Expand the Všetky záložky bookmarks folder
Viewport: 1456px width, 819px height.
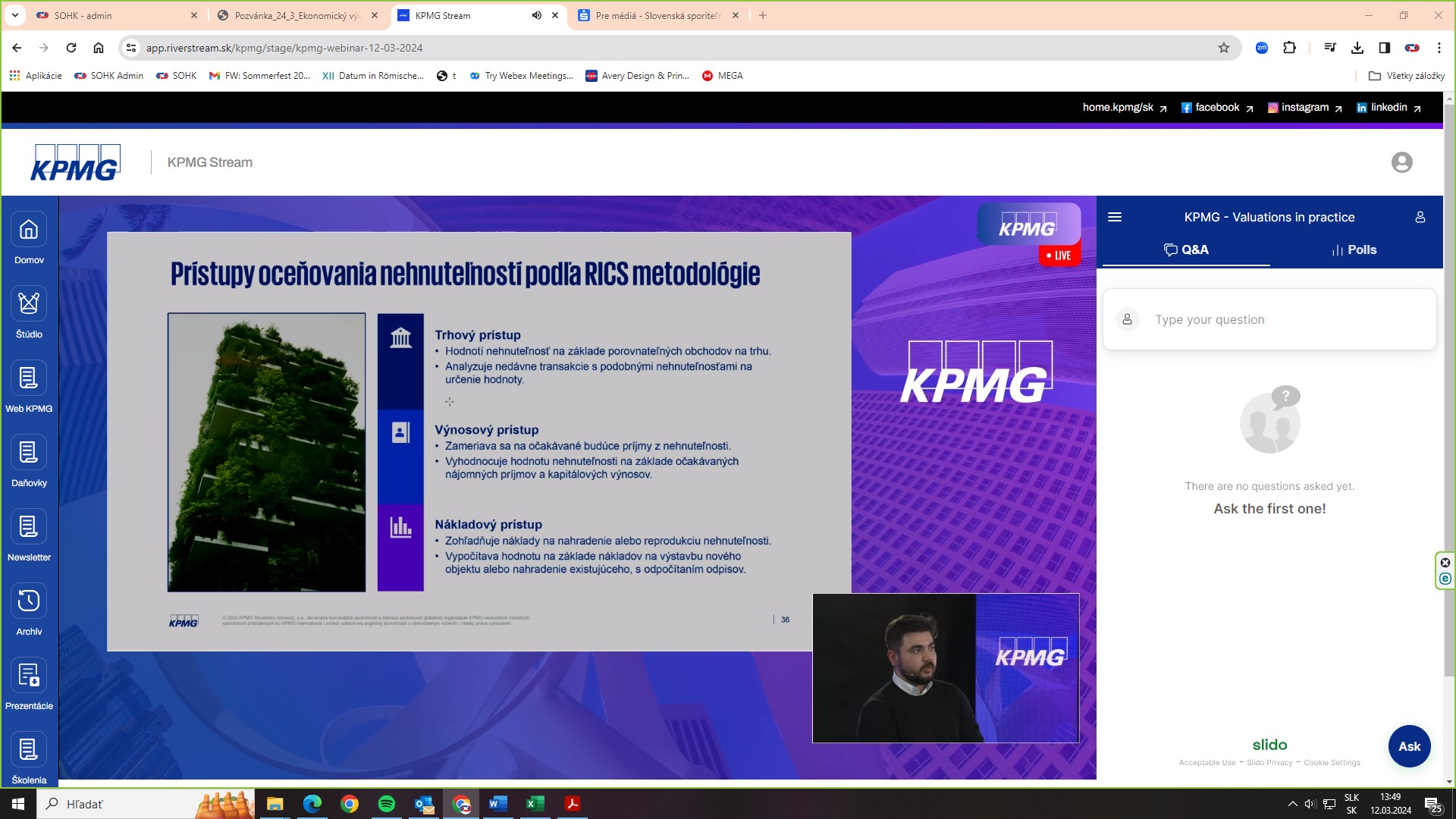1407,76
